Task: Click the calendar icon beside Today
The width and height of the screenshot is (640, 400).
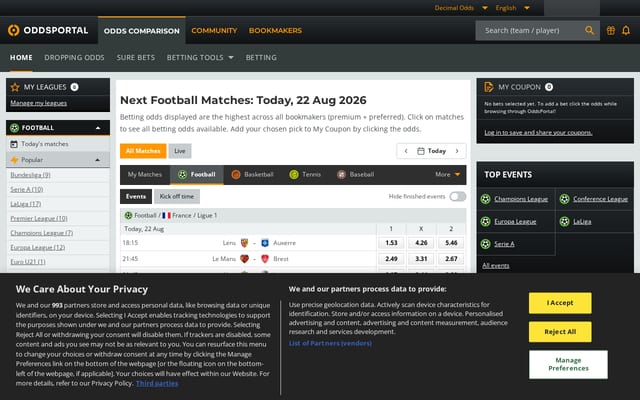Action: click(x=420, y=151)
